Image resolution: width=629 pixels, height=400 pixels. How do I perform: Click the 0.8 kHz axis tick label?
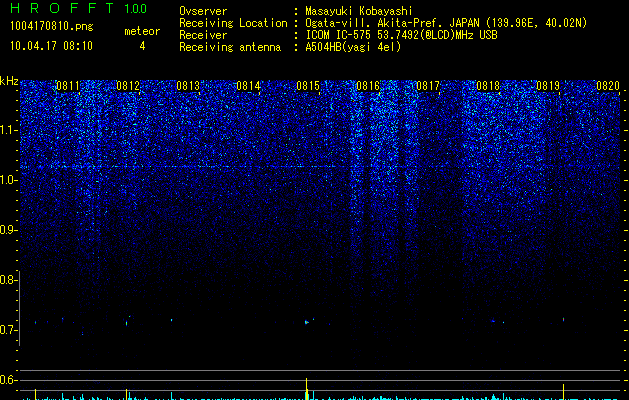(8, 280)
